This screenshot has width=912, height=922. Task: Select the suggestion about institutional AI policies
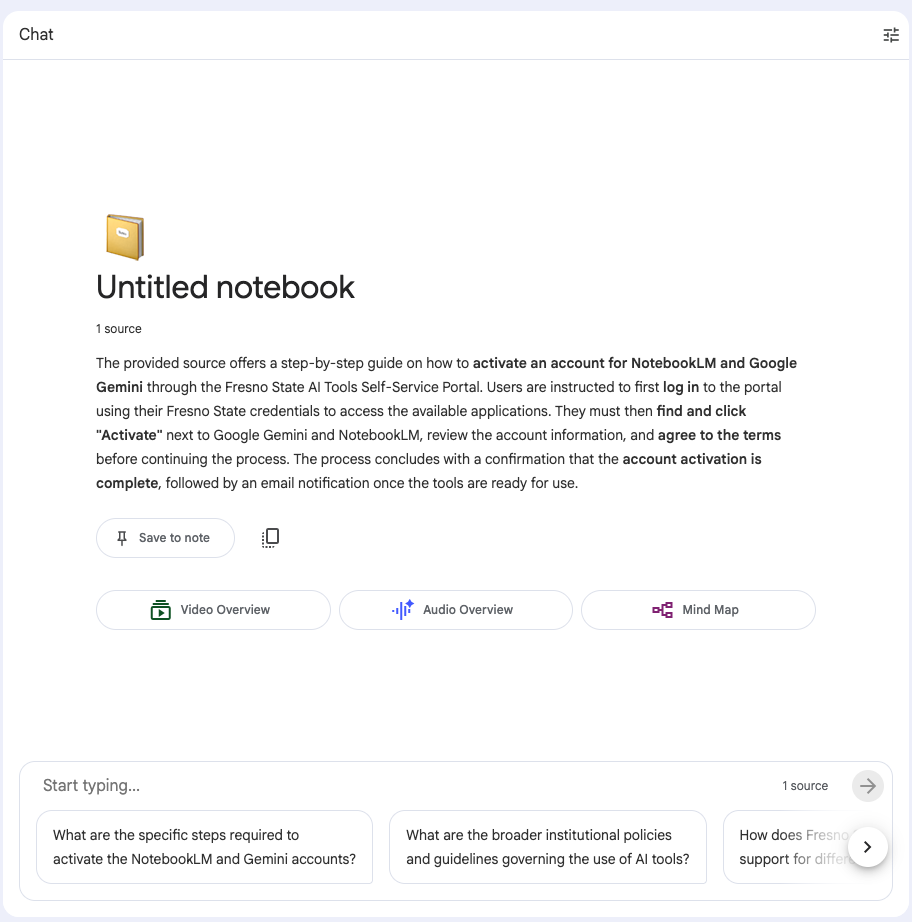547,847
